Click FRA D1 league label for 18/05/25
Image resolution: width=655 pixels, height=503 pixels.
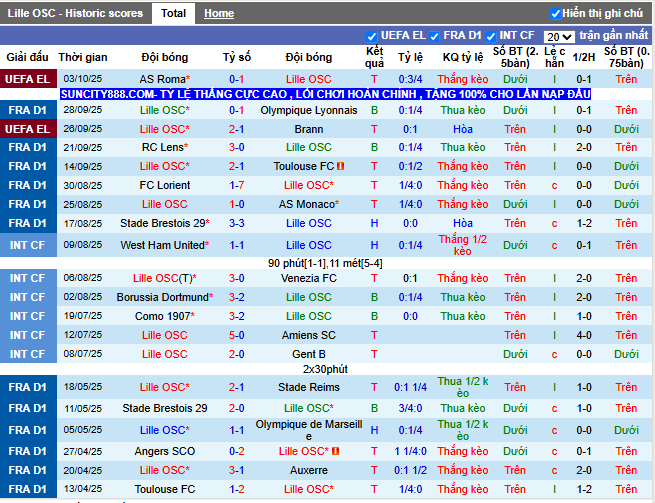click(x=28, y=387)
